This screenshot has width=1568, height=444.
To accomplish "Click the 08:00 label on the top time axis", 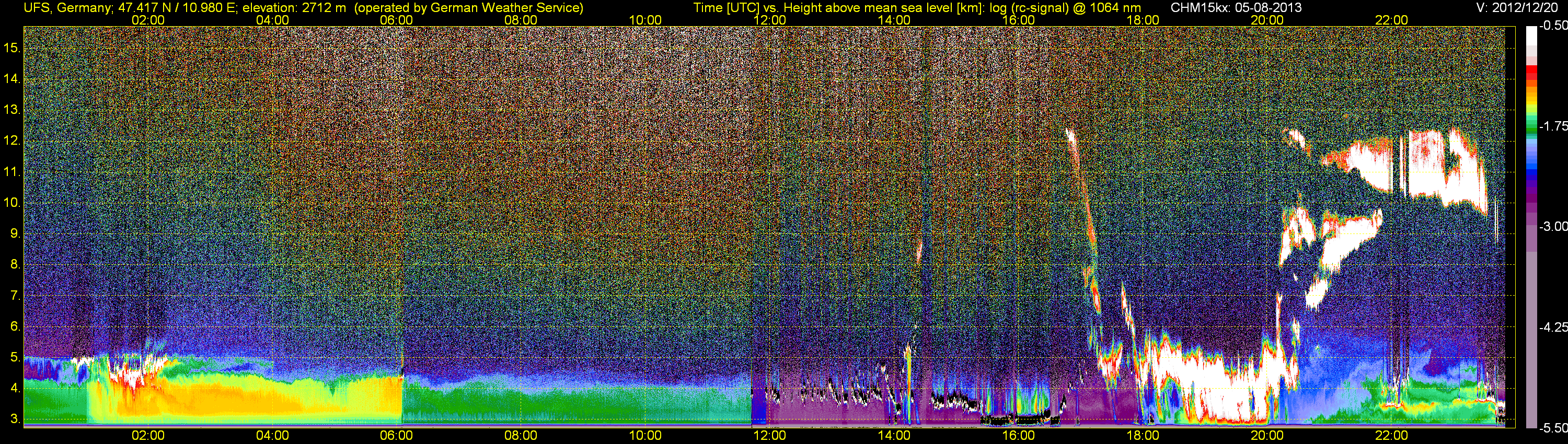I will (521, 20).
